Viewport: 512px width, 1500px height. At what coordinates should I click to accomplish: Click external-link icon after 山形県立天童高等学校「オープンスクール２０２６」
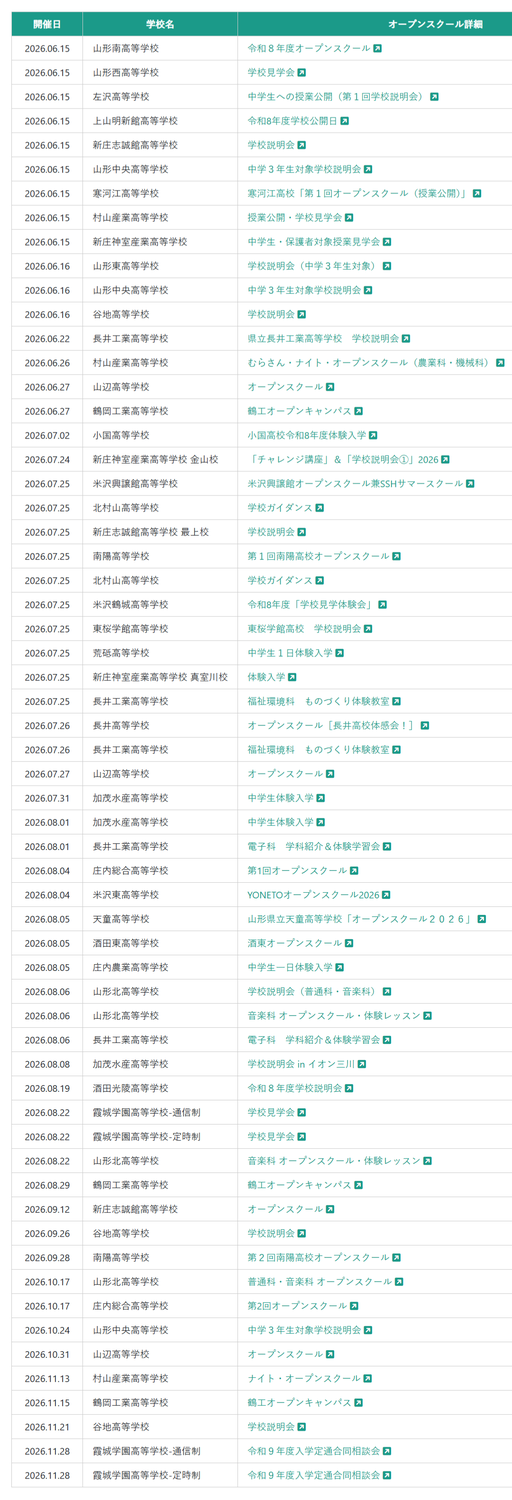pyautogui.click(x=482, y=919)
